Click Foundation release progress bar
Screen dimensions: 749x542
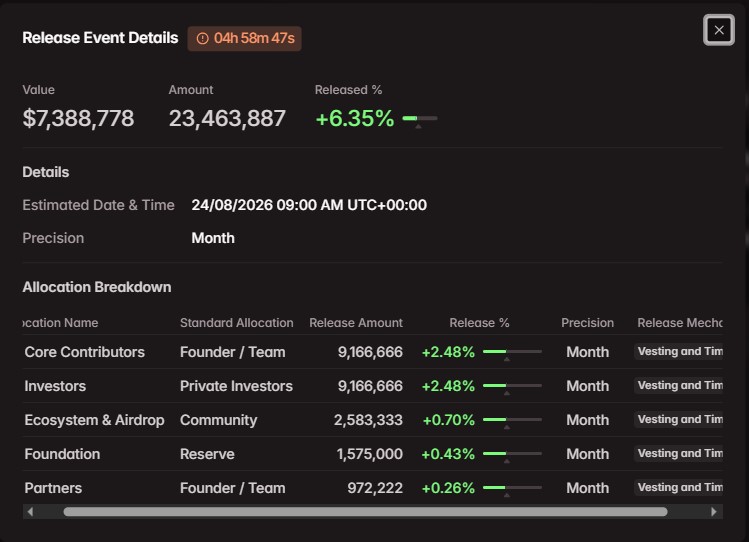point(512,453)
